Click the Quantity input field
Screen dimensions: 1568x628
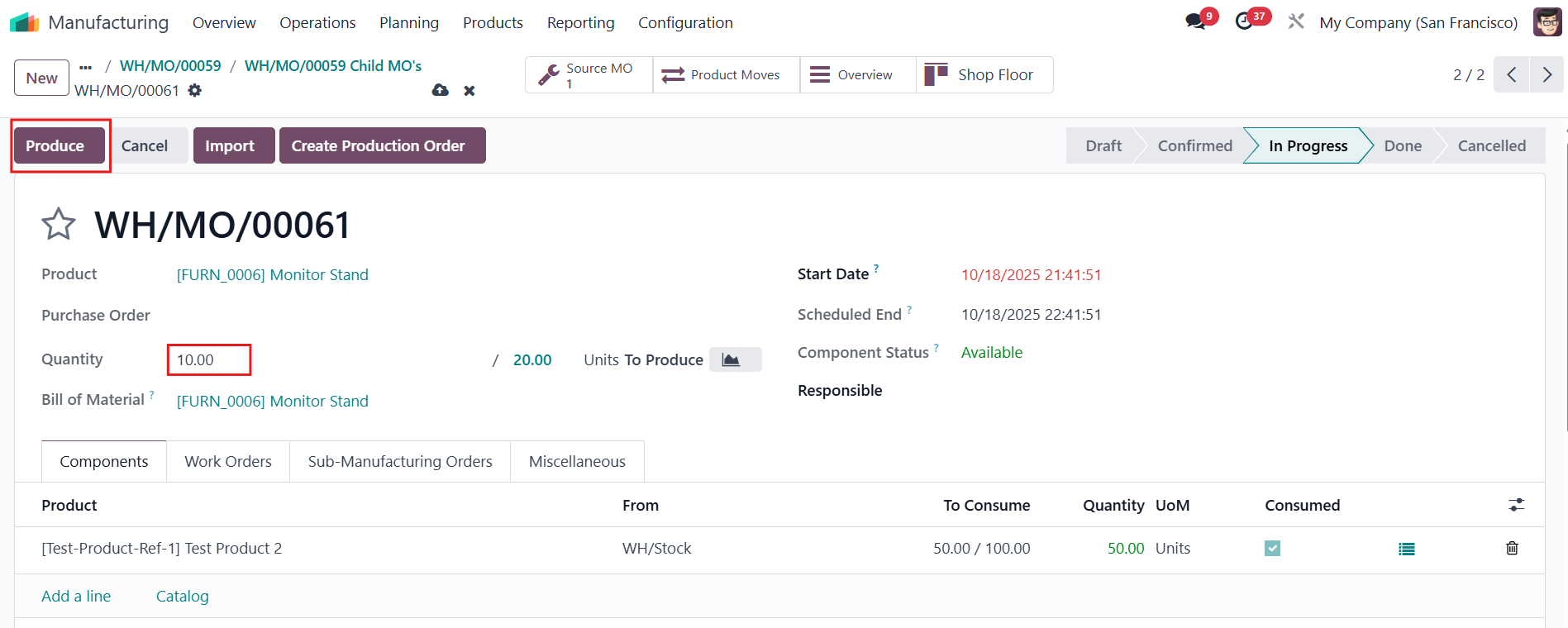click(209, 360)
